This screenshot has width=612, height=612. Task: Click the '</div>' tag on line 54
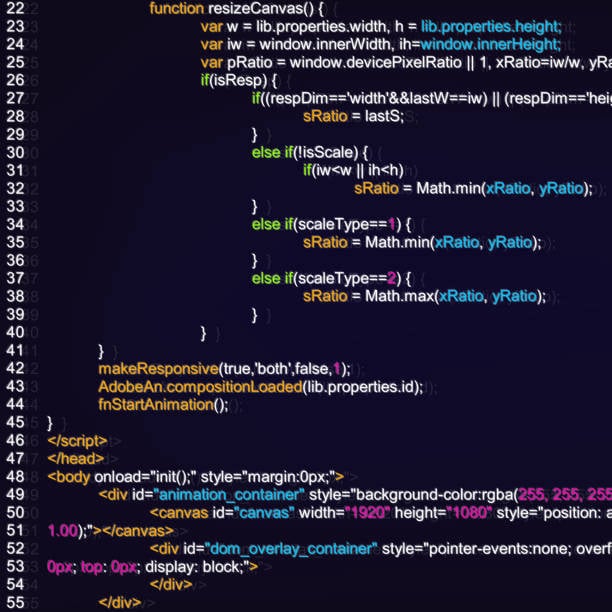171,585
